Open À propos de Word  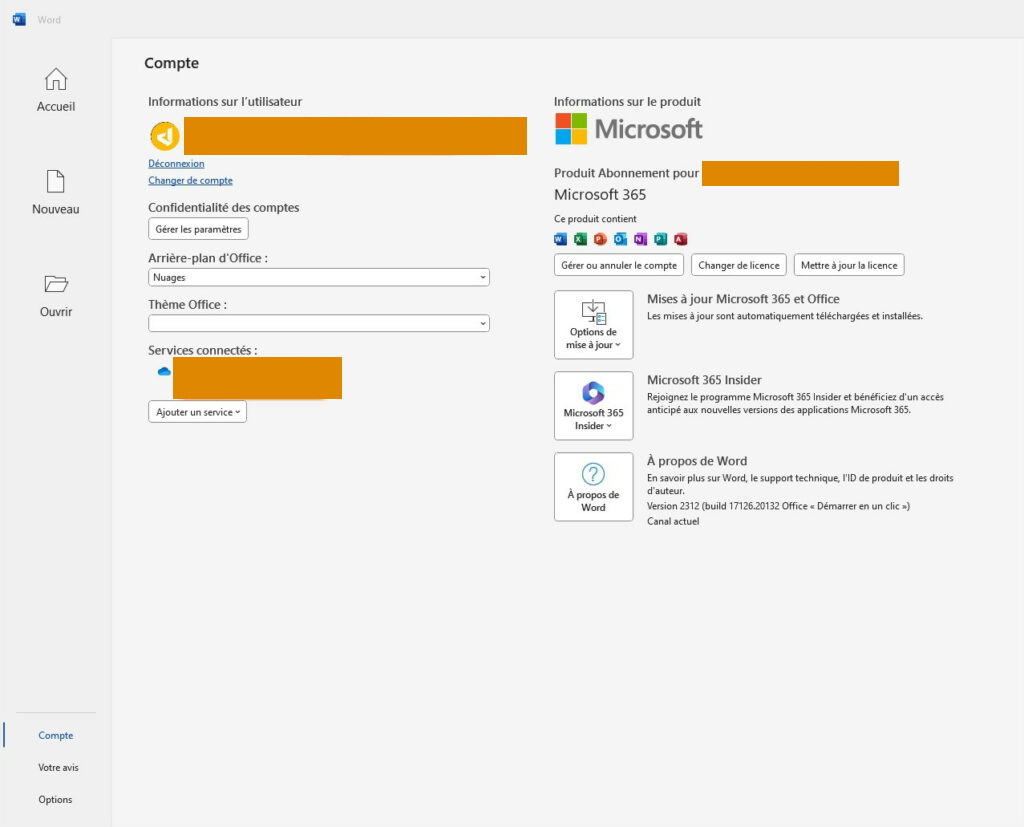(x=594, y=487)
